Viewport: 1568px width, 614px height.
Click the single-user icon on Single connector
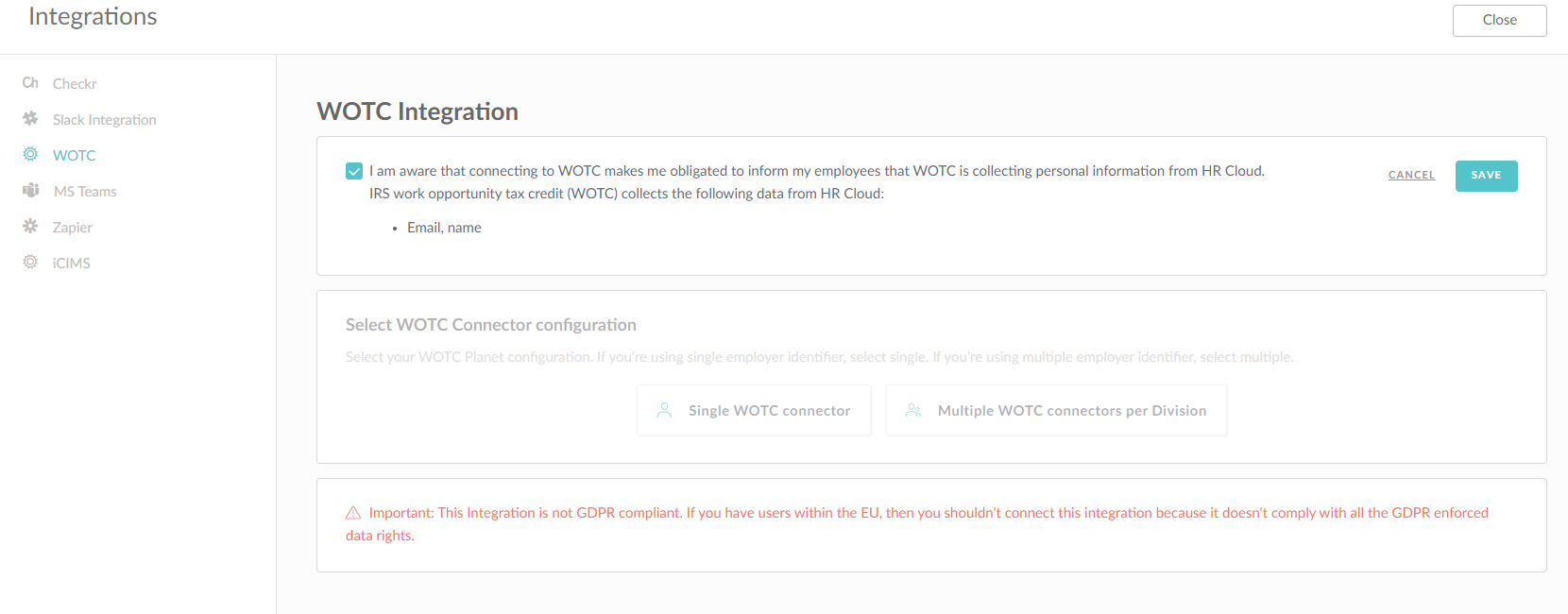664,410
